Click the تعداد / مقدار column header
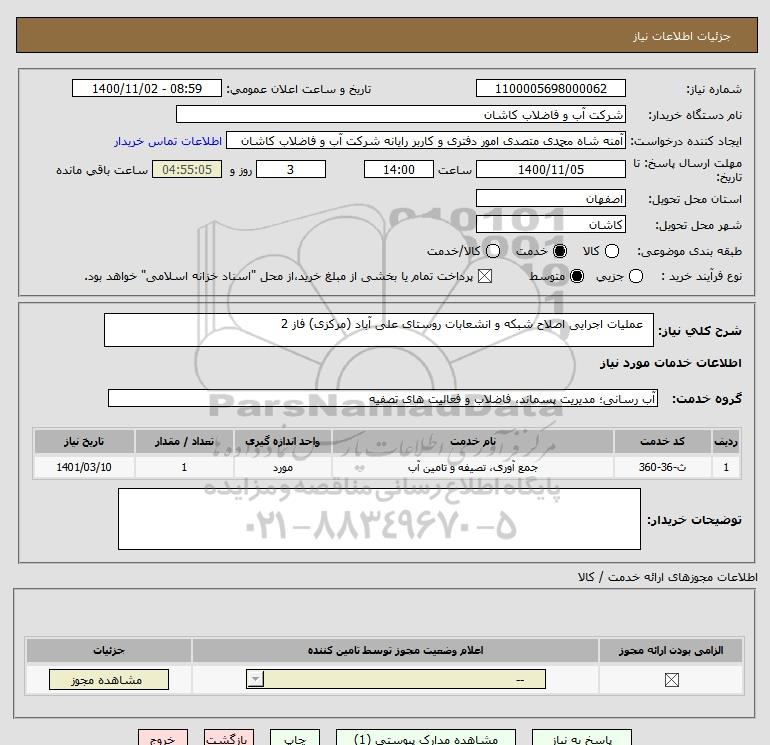770x745 pixels. (184, 441)
